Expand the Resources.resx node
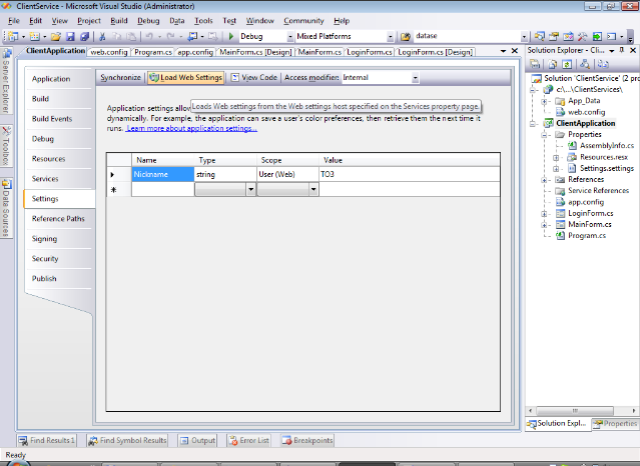 (x=556, y=158)
